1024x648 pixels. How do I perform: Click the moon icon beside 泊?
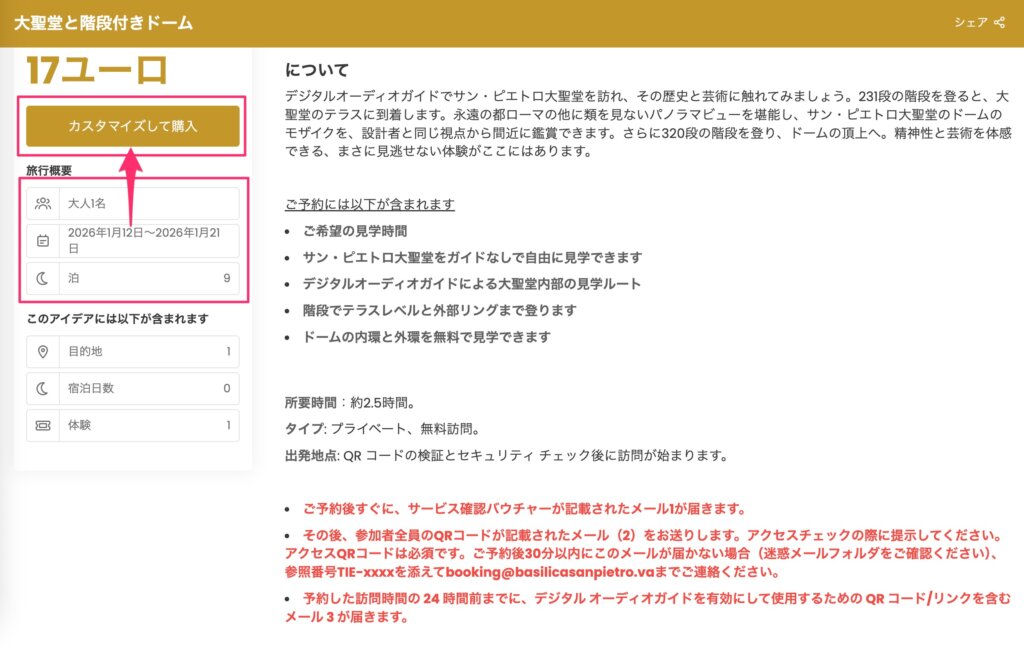[x=43, y=279]
